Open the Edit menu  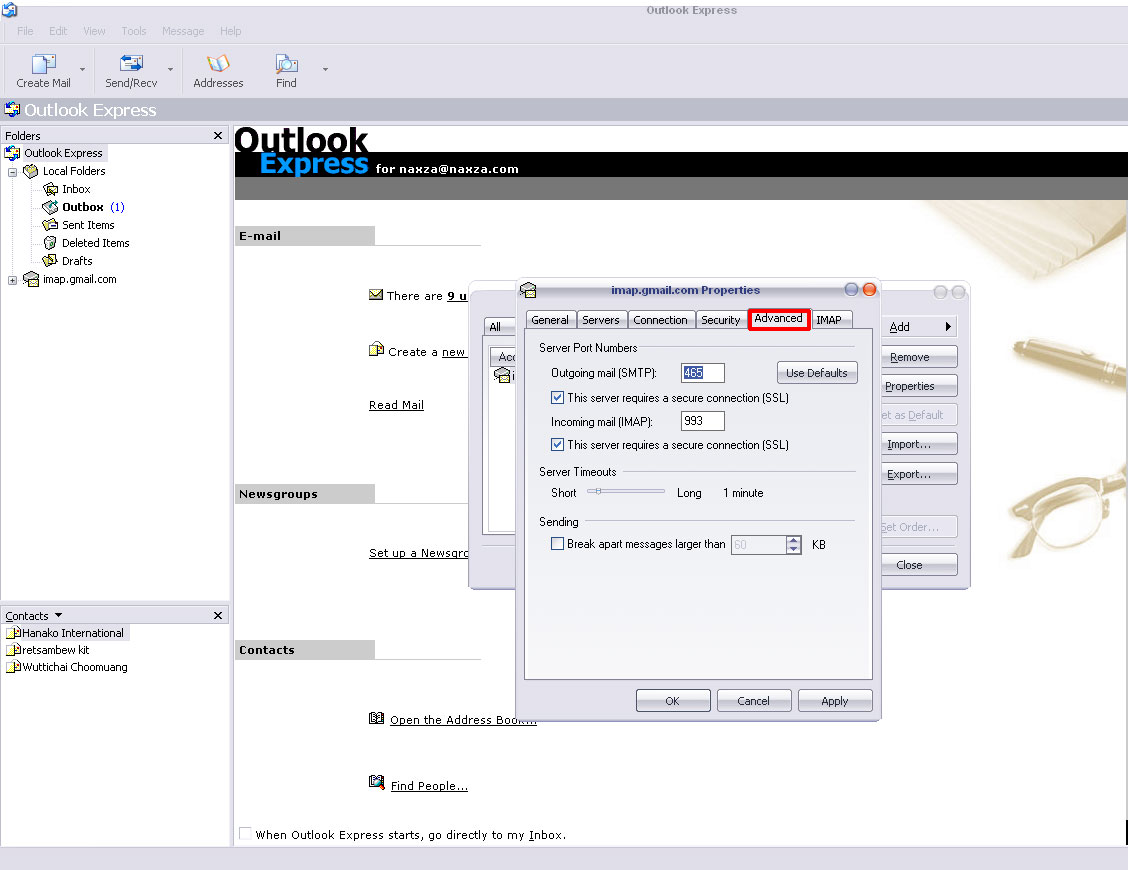[58, 31]
